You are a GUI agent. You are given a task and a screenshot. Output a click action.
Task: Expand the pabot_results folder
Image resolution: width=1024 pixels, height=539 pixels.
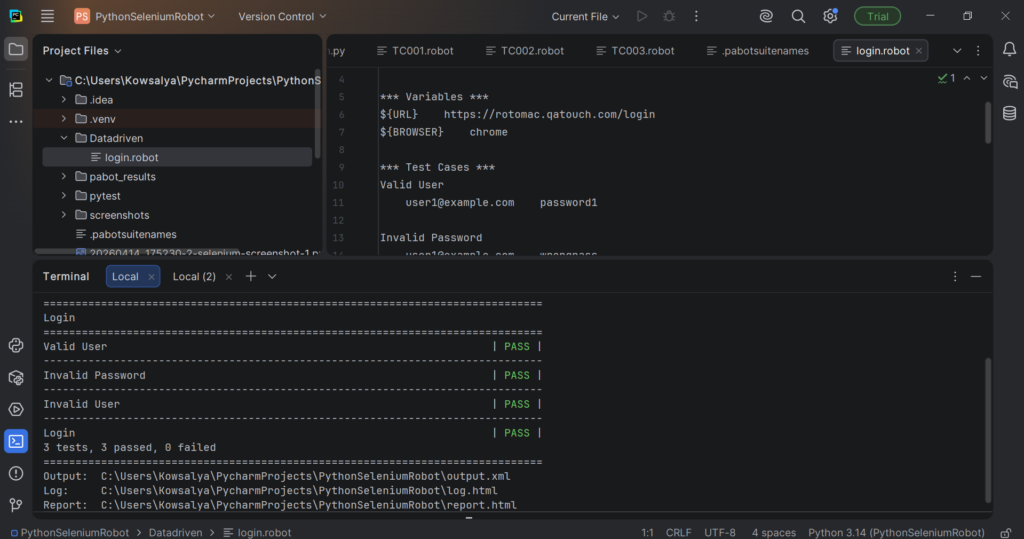[x=64, y=177]
